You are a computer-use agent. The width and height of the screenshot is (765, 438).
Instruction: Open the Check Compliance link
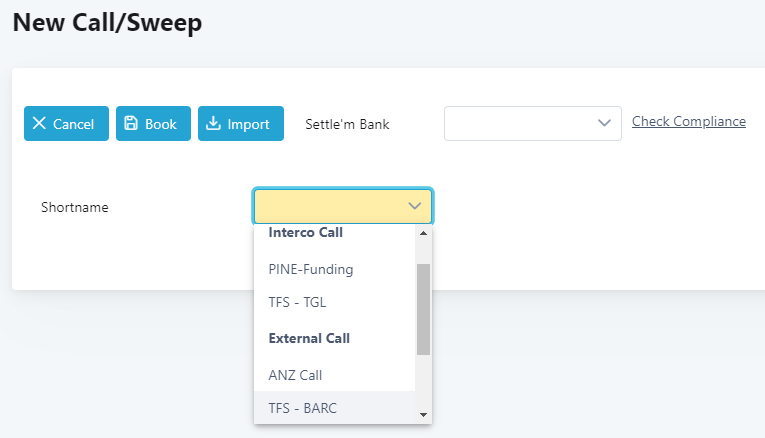[689, 121]
